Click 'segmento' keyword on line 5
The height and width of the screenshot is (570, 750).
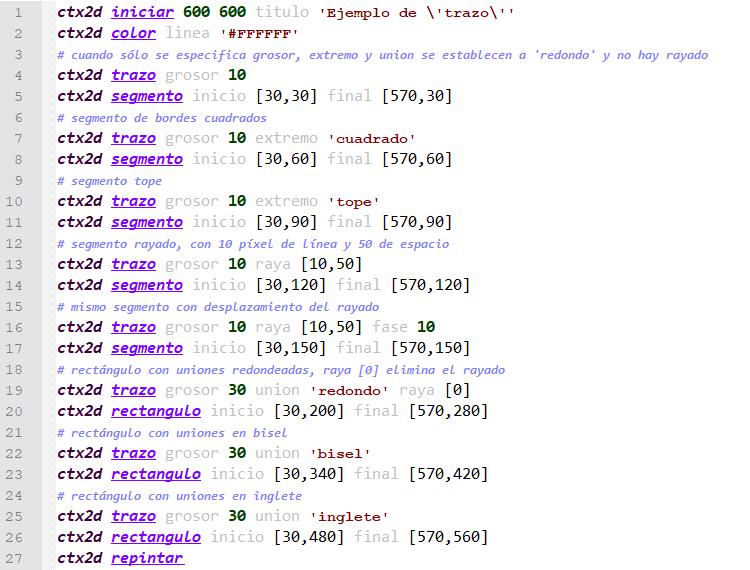147,96
